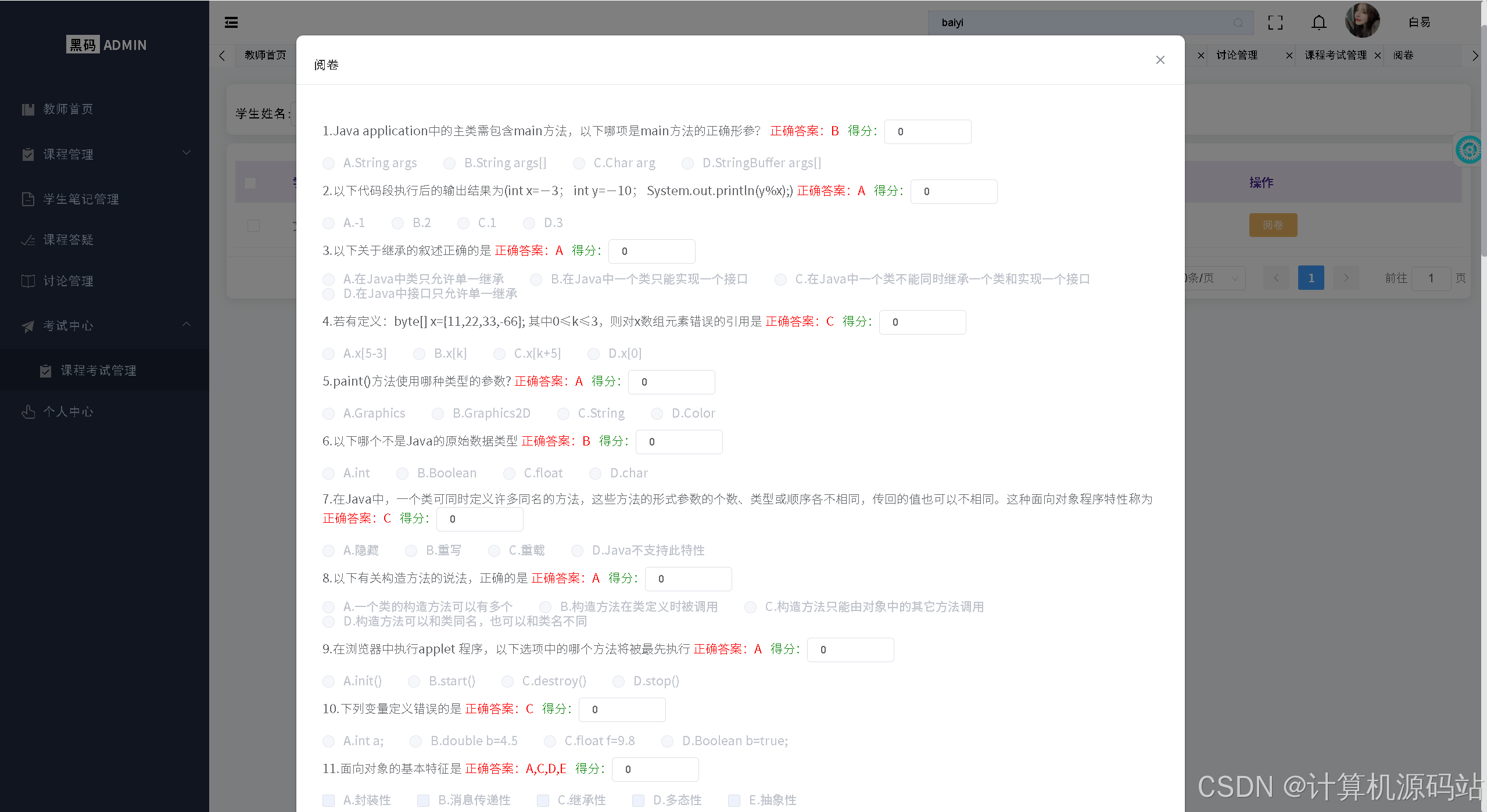
Task: Open the notification bell
Action: (1318, 22)
